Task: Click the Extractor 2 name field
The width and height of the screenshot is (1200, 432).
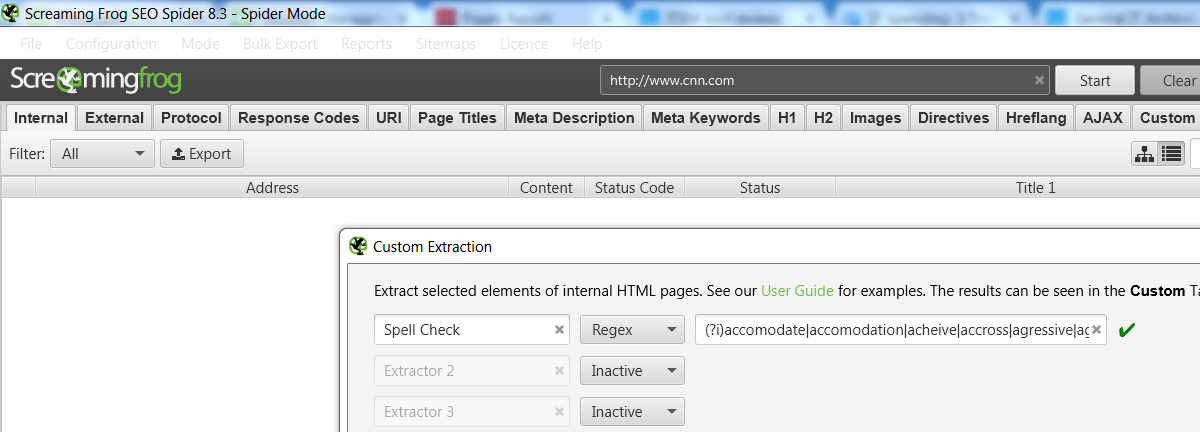Action: [x=472, y=370]
